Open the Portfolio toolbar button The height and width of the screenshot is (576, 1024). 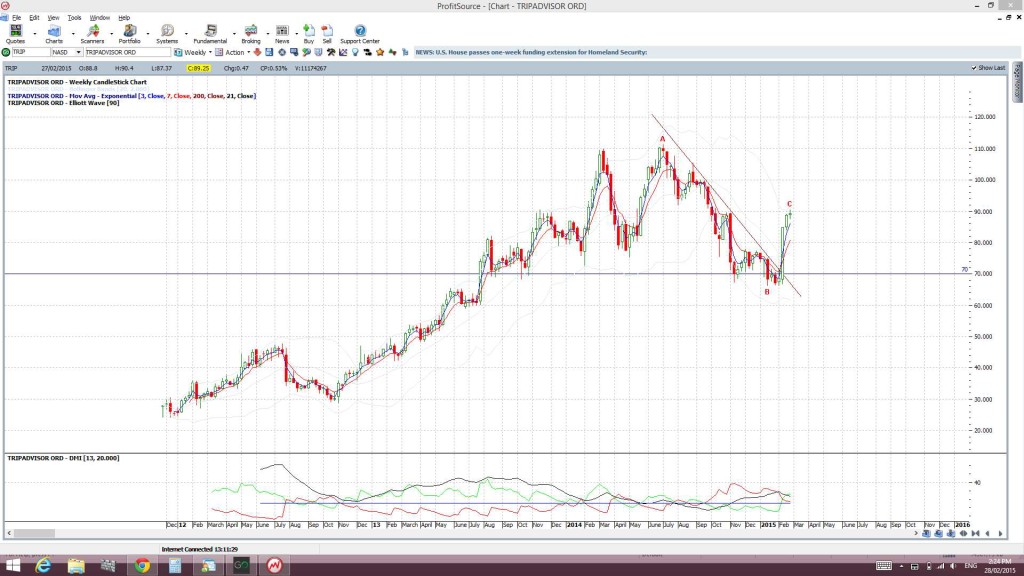[129, 34]
